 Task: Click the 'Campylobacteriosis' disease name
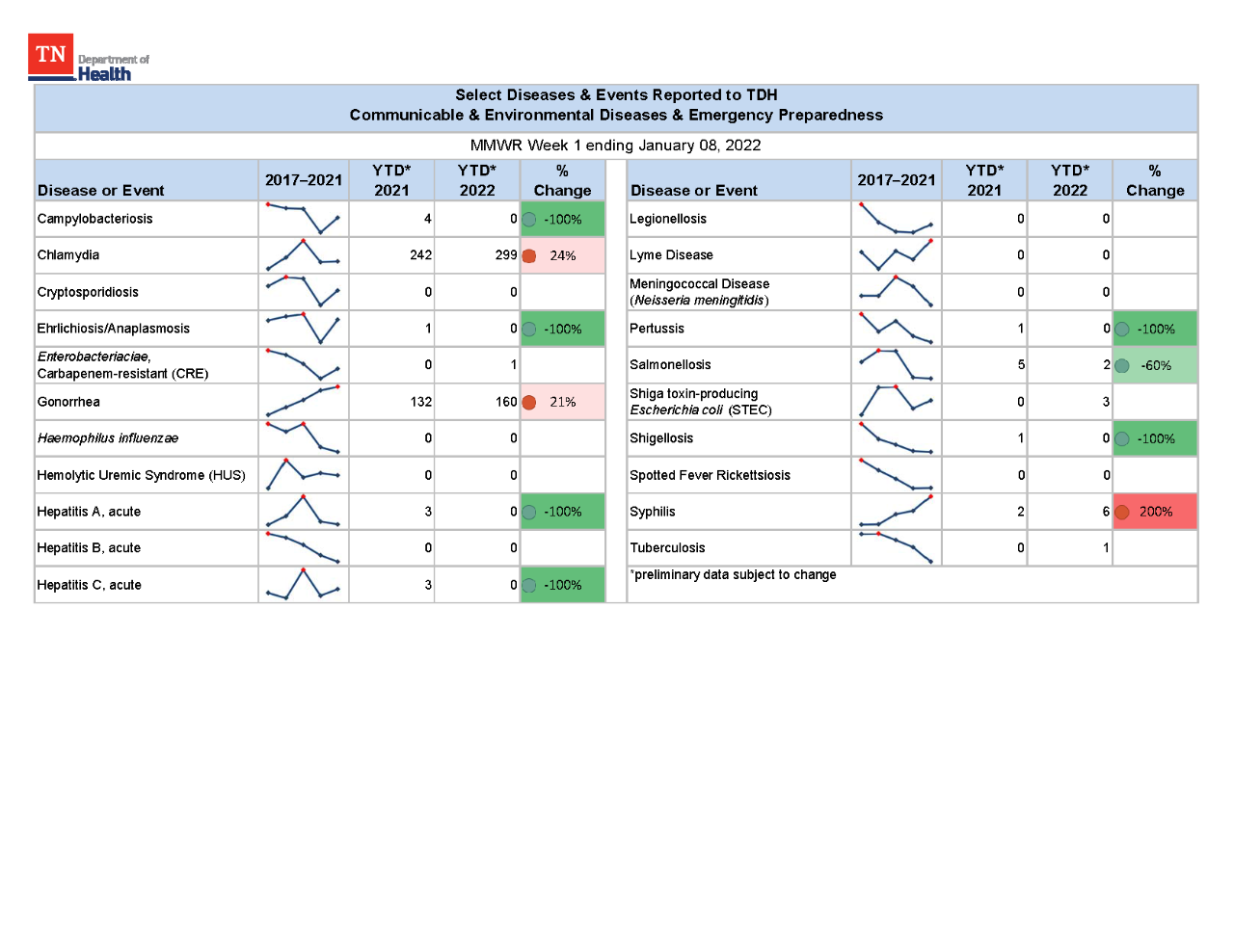[94, 219]
